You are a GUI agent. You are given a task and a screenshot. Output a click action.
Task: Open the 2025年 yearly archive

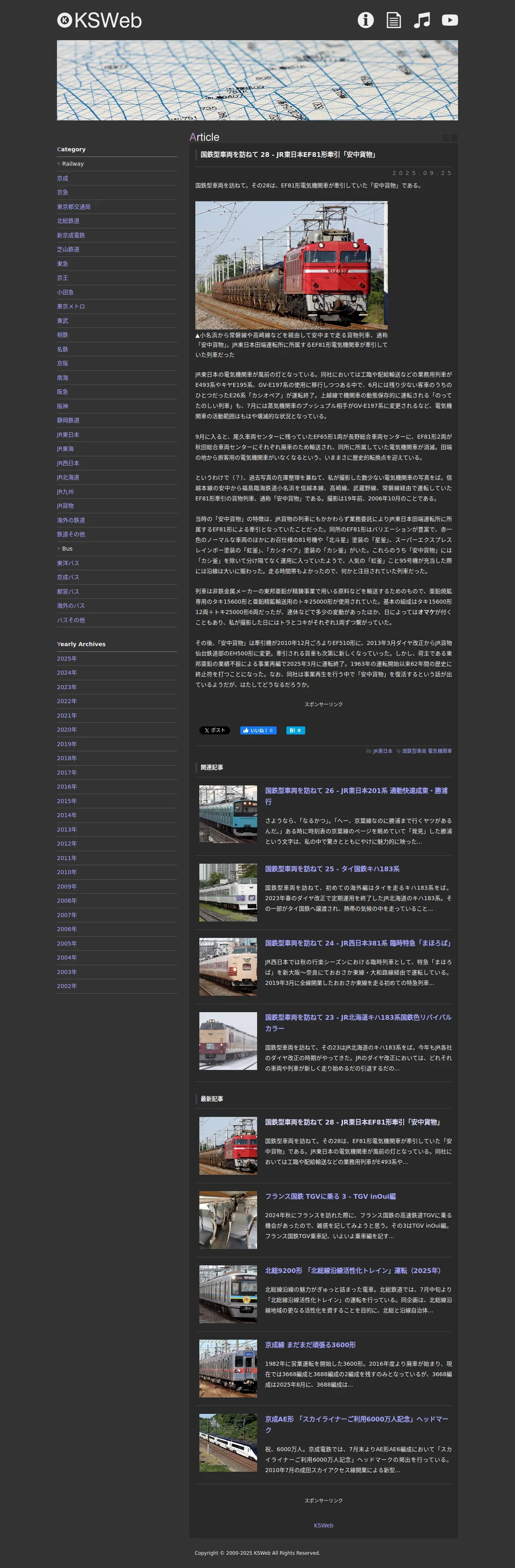(67, 659)
